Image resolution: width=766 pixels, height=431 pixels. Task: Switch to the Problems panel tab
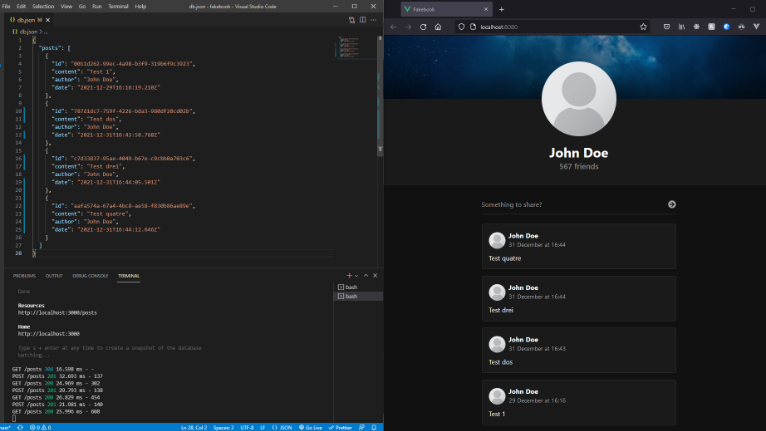tap(24, 276)
